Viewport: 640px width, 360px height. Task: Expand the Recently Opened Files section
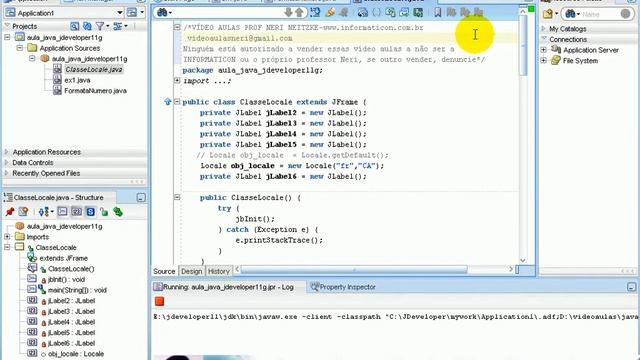pyautogui.click(x=7, y=173)
